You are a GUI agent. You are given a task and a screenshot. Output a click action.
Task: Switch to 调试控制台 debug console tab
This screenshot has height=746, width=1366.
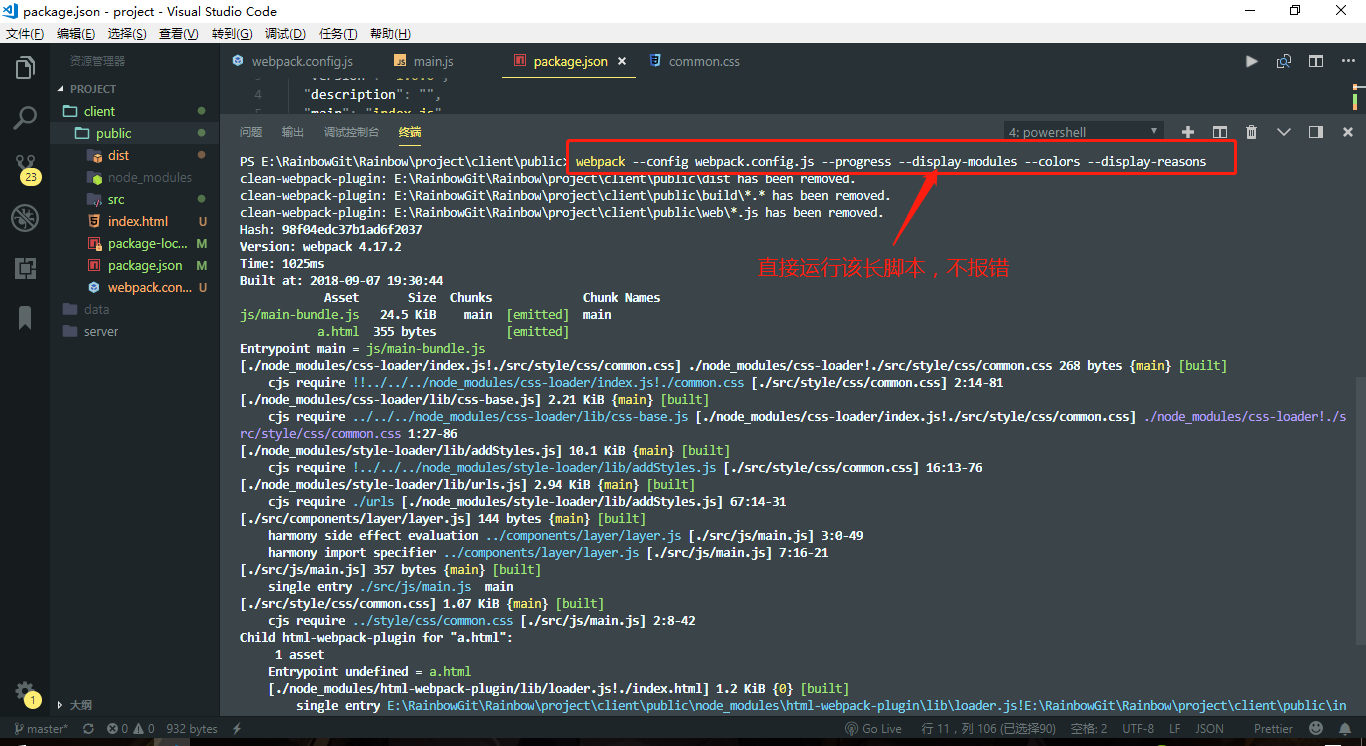pyautogui.click(x=351, y=132)
